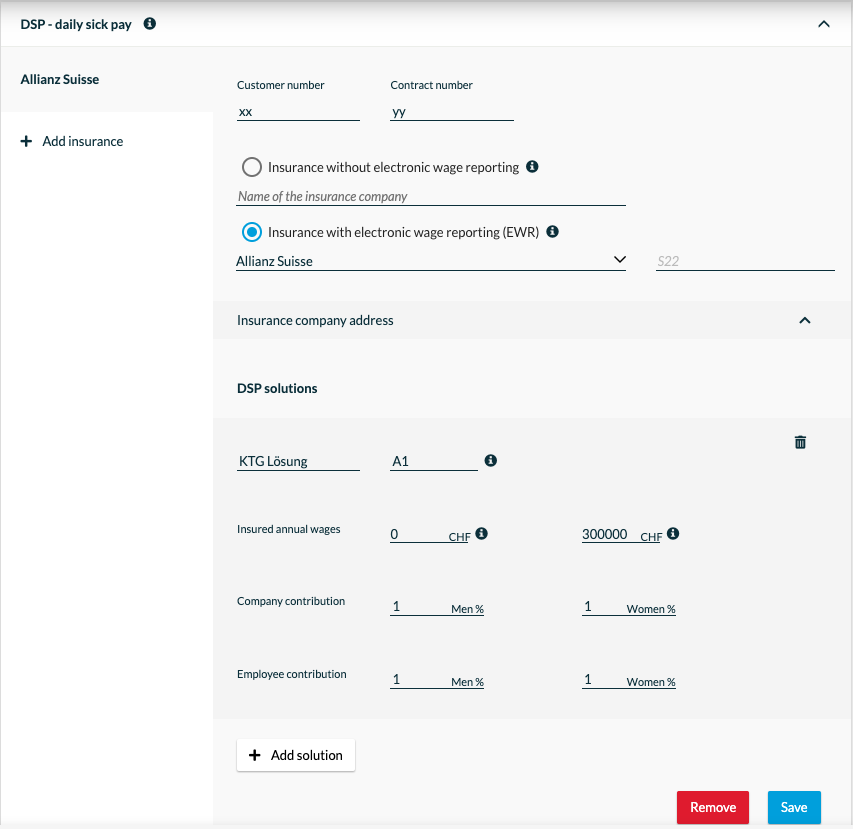The image size is (853, 829).
Task: Save the DSP insurance settings
Action: pos(794,807)
